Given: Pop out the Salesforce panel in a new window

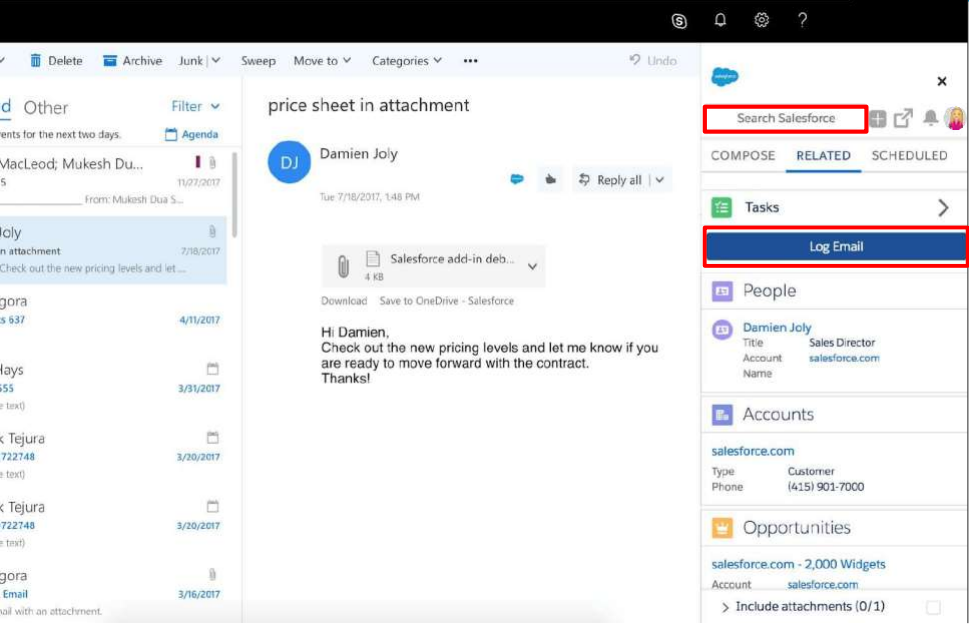Looking at the screenshot, I should (x=903, y=118).
